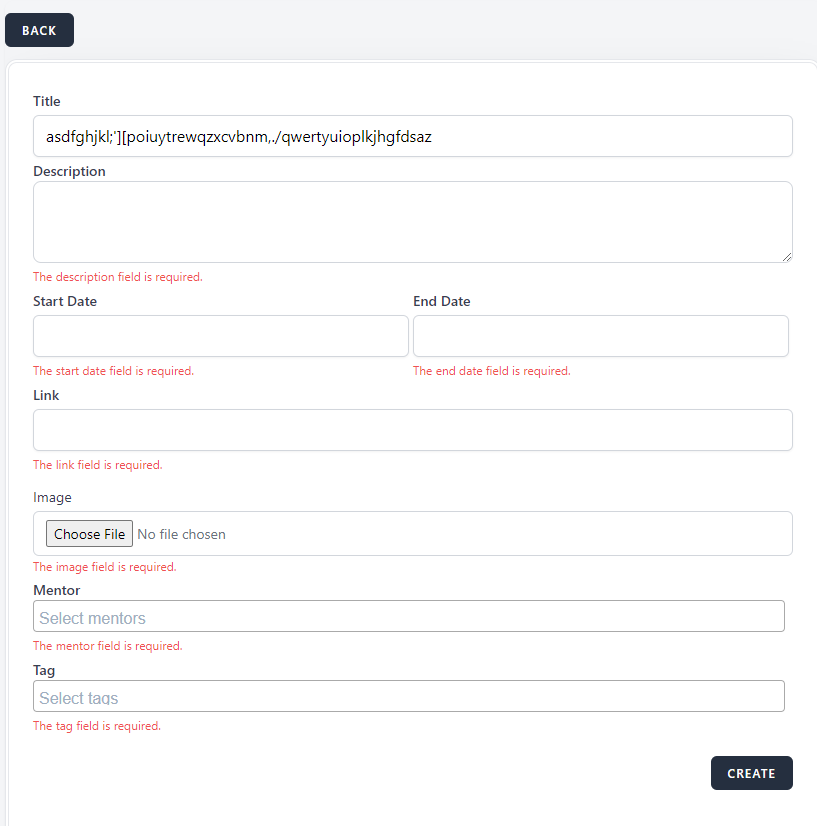Click the Link field label
Screen dimensions: 817x826
click(46, 395)
